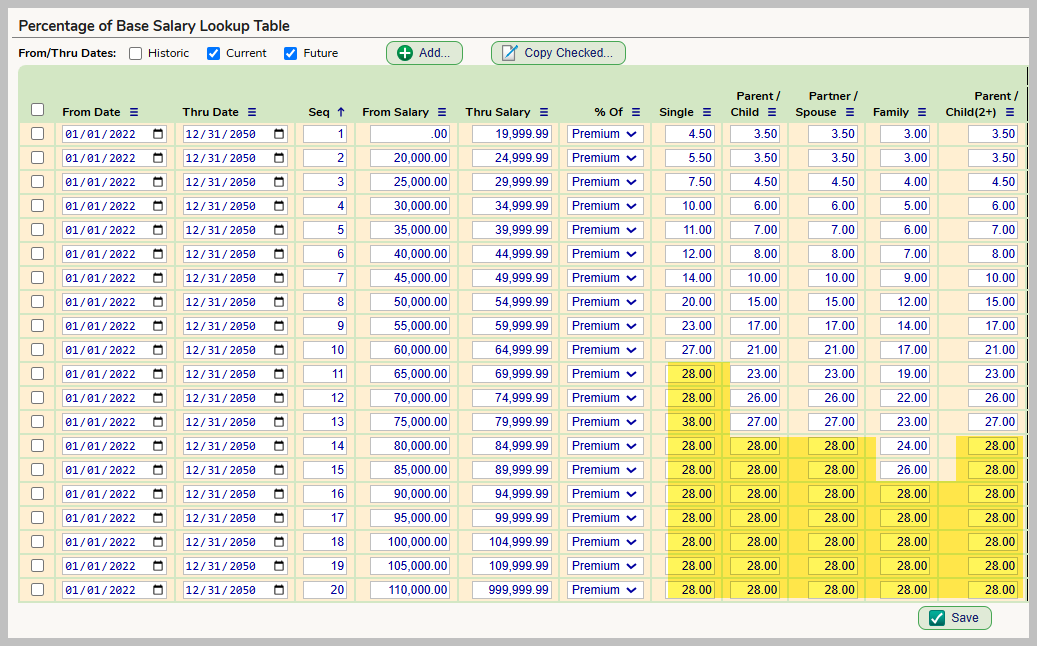This screenshot has height=646, width=1037.
Task: Expand the Premium dropdown in row 1
Action: pyautogui.click(x=605, y=134)
